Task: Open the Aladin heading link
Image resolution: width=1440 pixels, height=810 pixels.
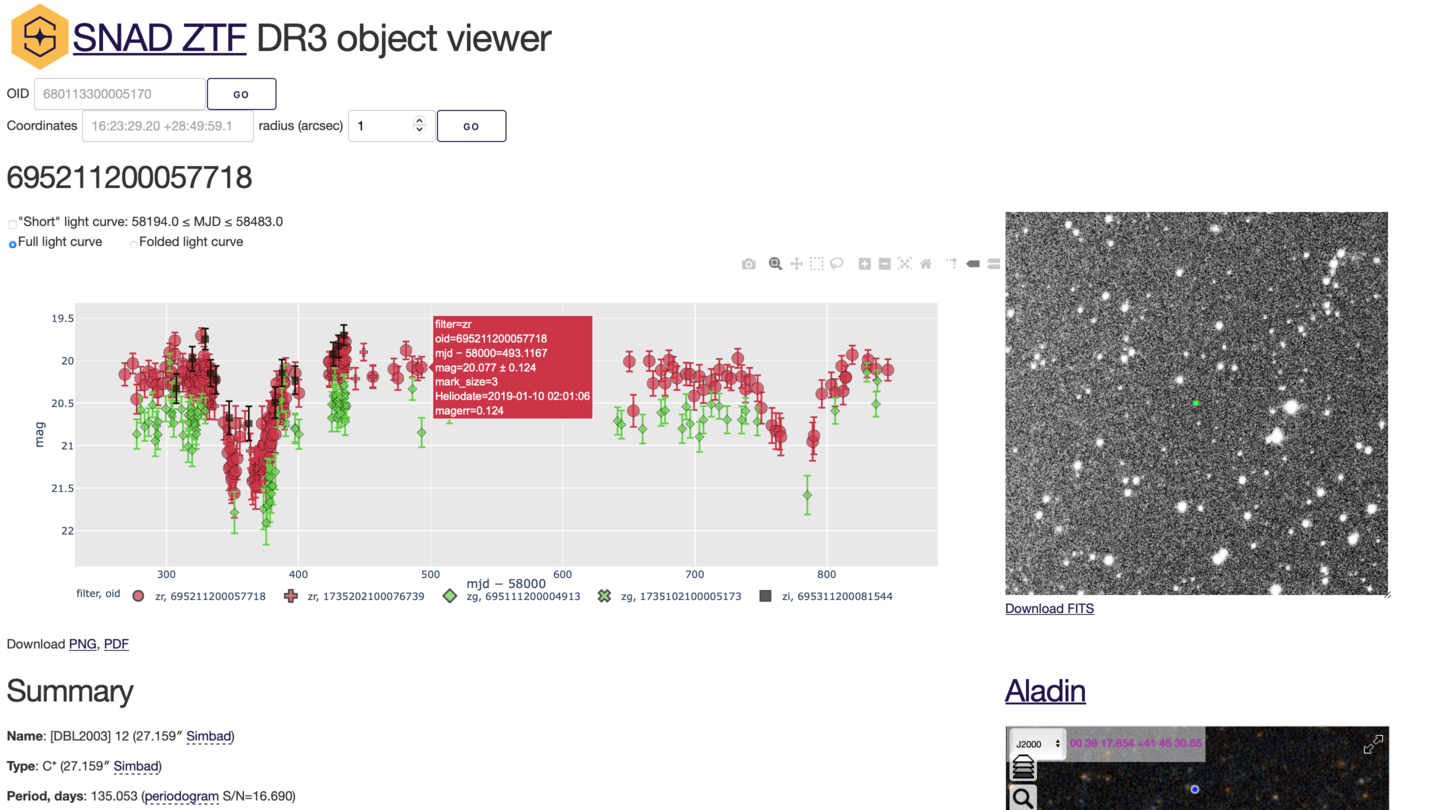Action: [1045, 691]
